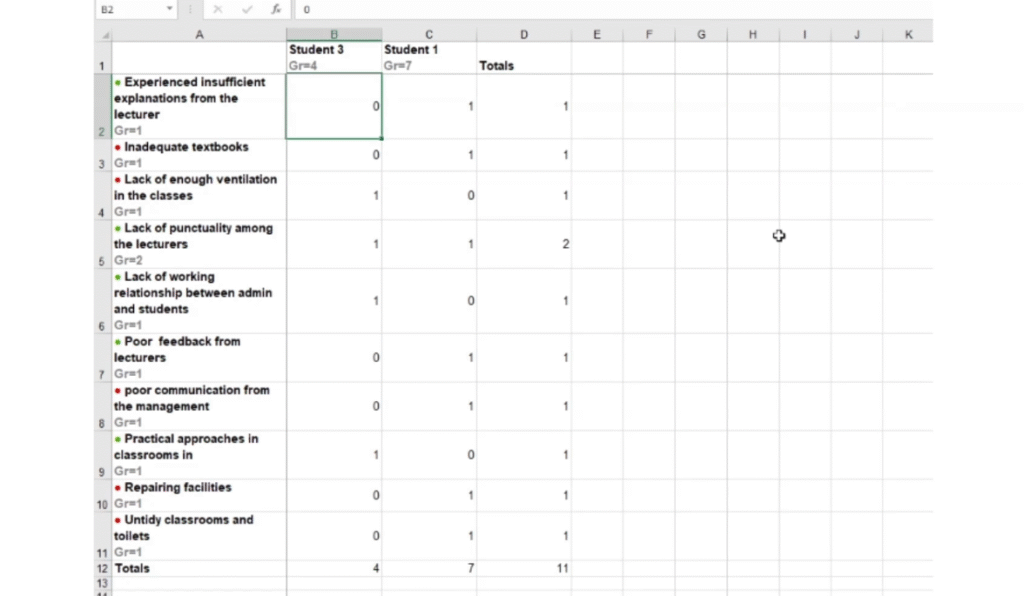Open the Name Box dropdown arrow

click(170, 9)
